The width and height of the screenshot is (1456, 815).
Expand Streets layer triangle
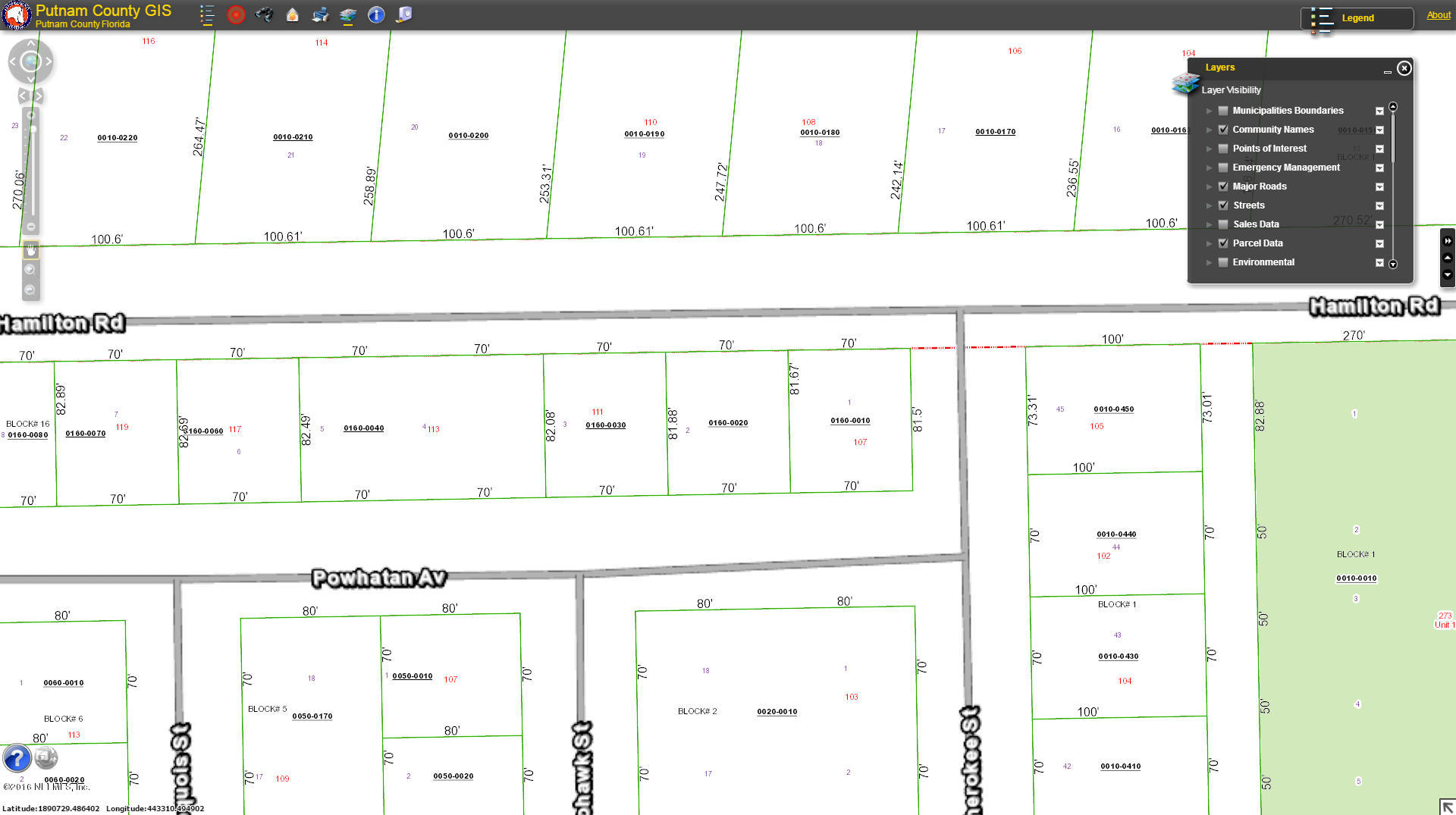[x=1210, y=205]
